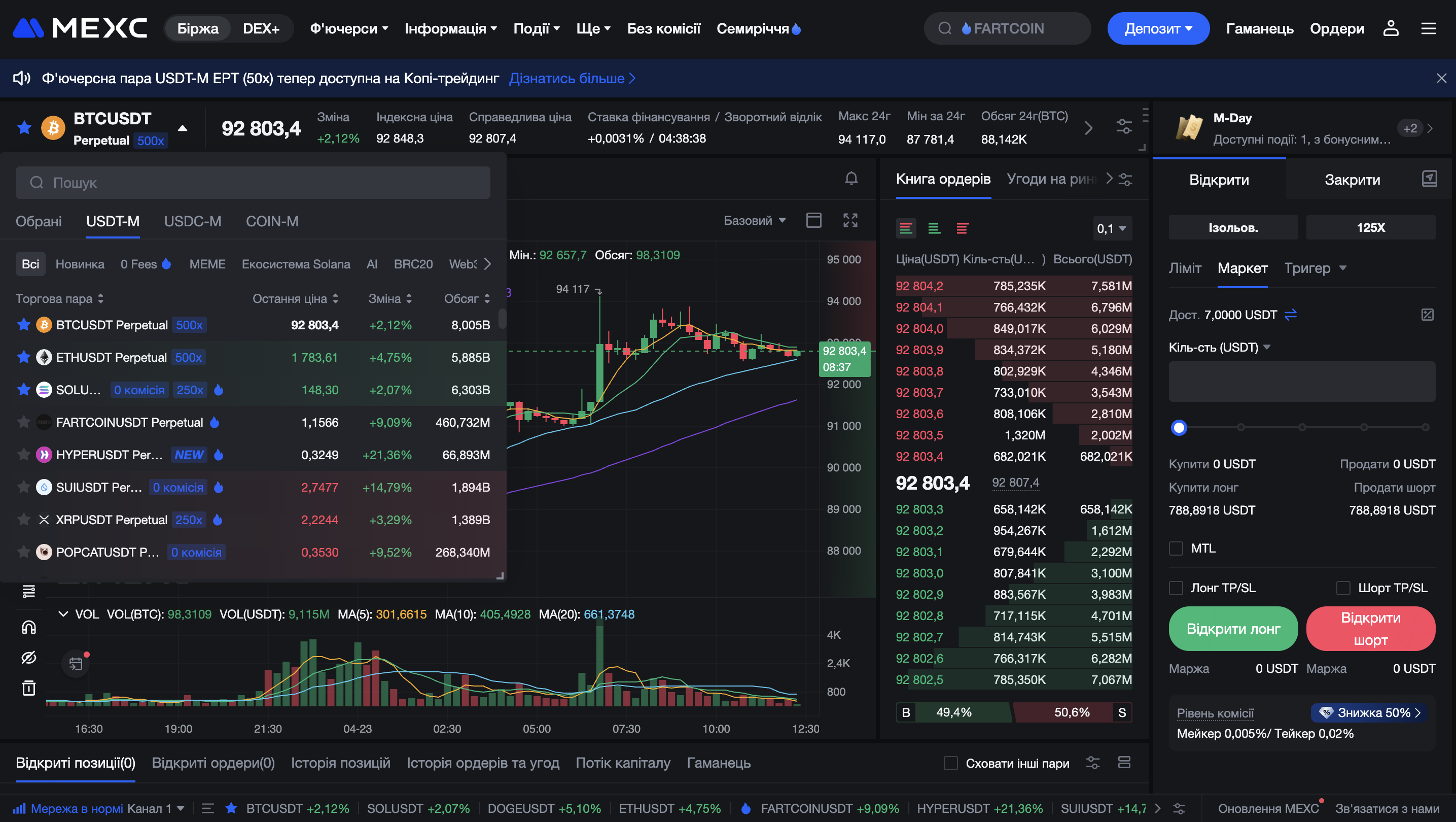Viewport: 1456px width, 822px height.
Task: Open the chart layout window icon
Action: point(813,221)
